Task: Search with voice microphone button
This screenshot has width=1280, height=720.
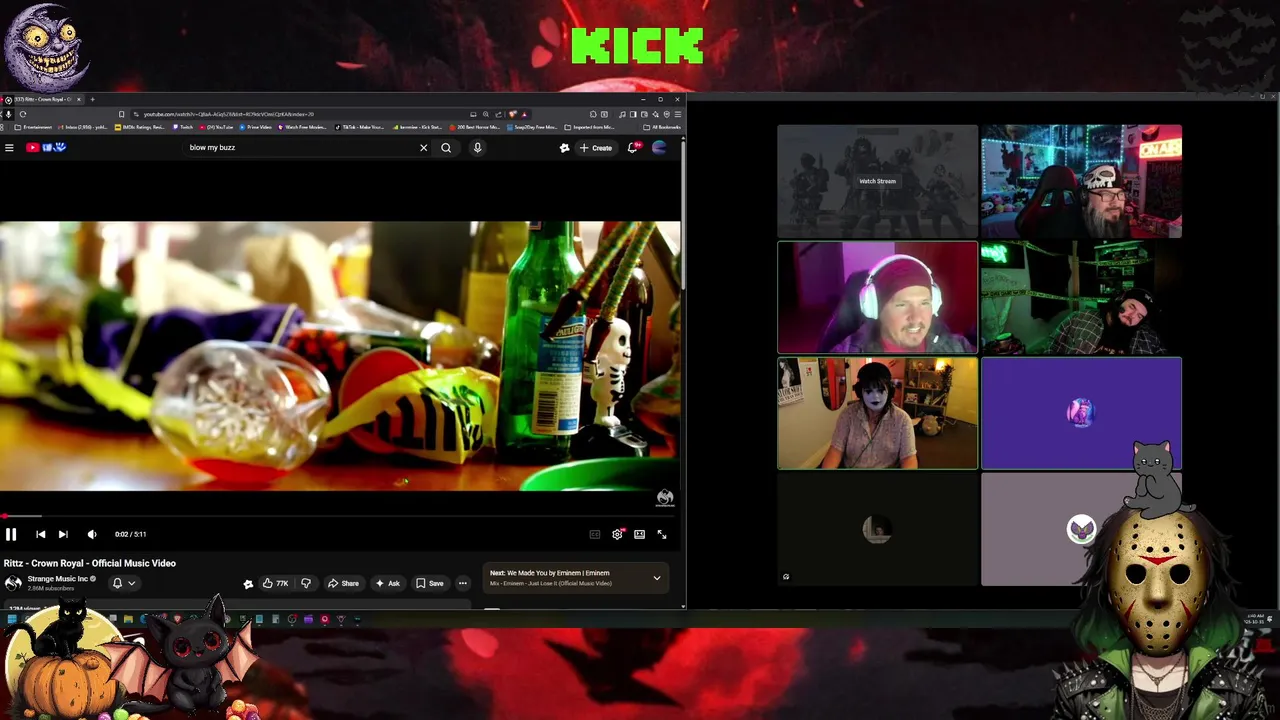Action: [x=477, y=148]
